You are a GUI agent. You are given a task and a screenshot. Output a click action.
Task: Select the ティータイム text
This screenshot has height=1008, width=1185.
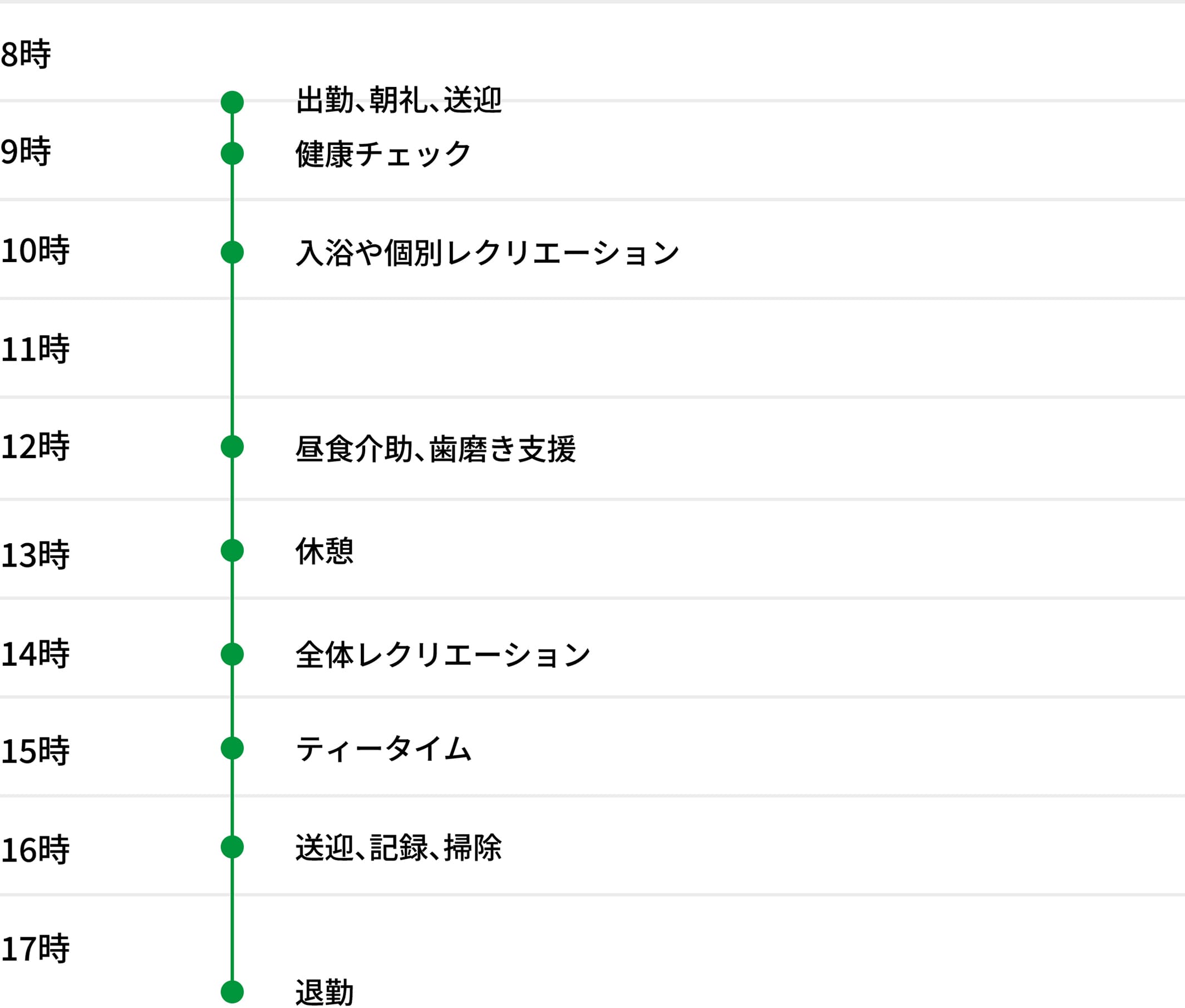[383, 749]
